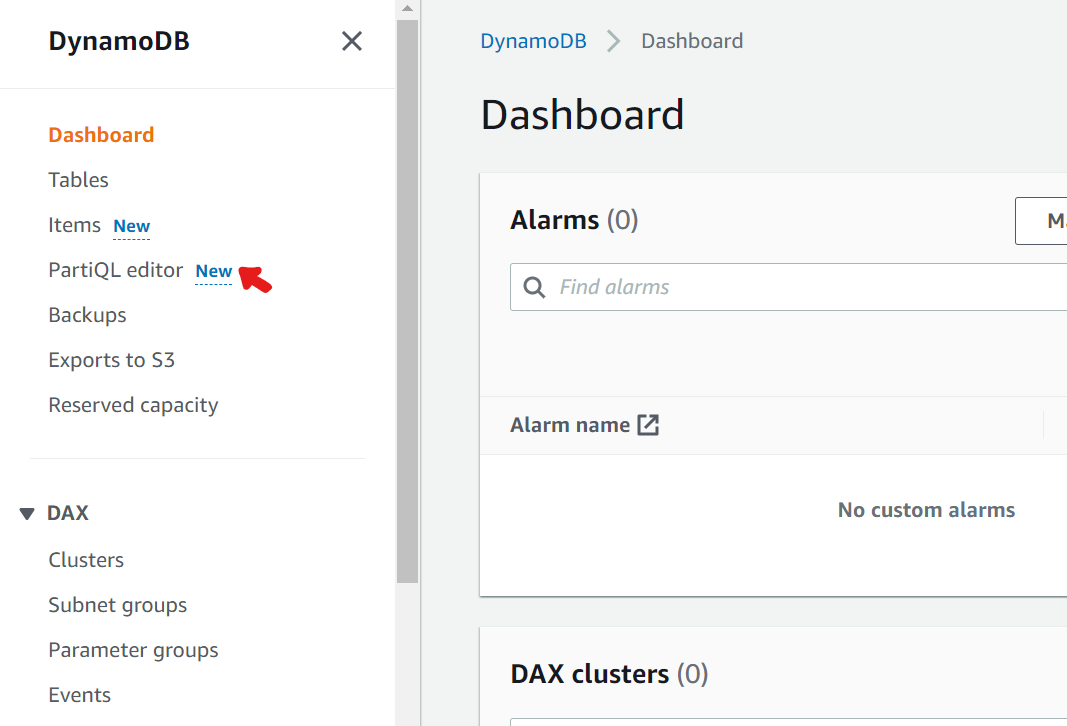Click the partially visible button in Alarms header
1067x726 pixels.
point(1041,221)
